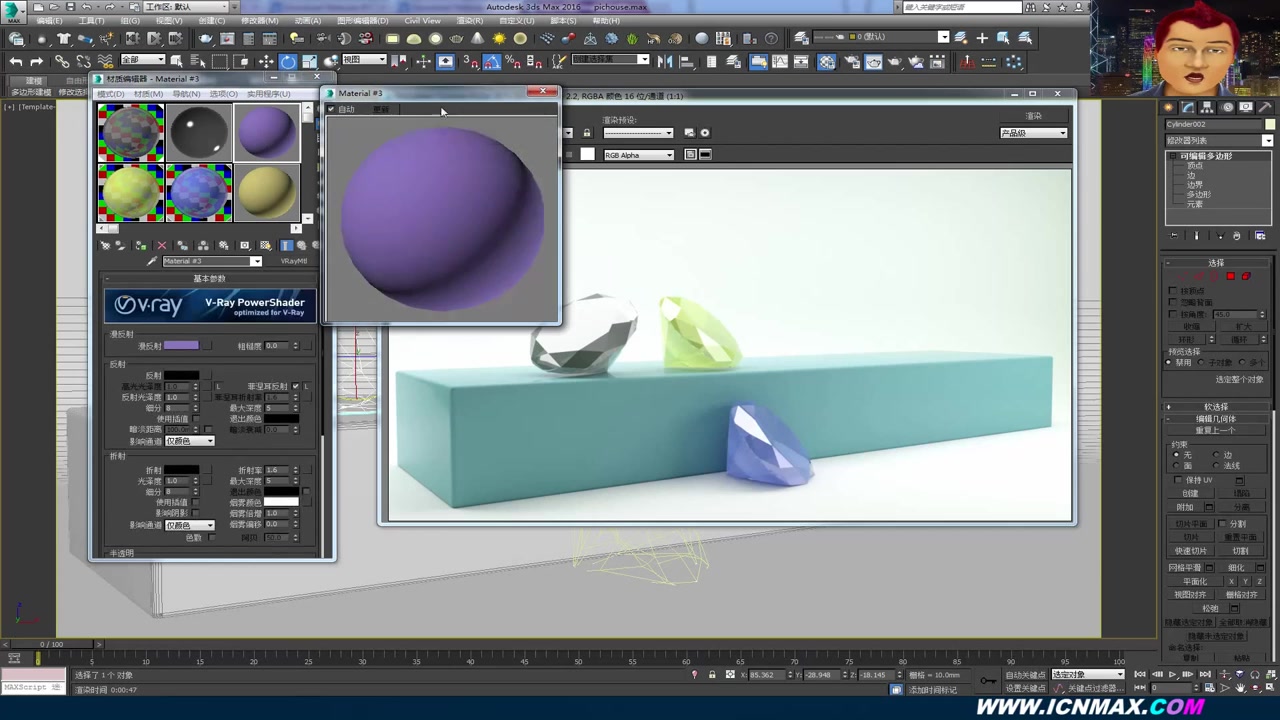
Task: Select red Polygon sub-object level icon
Action: [1231, 276]
